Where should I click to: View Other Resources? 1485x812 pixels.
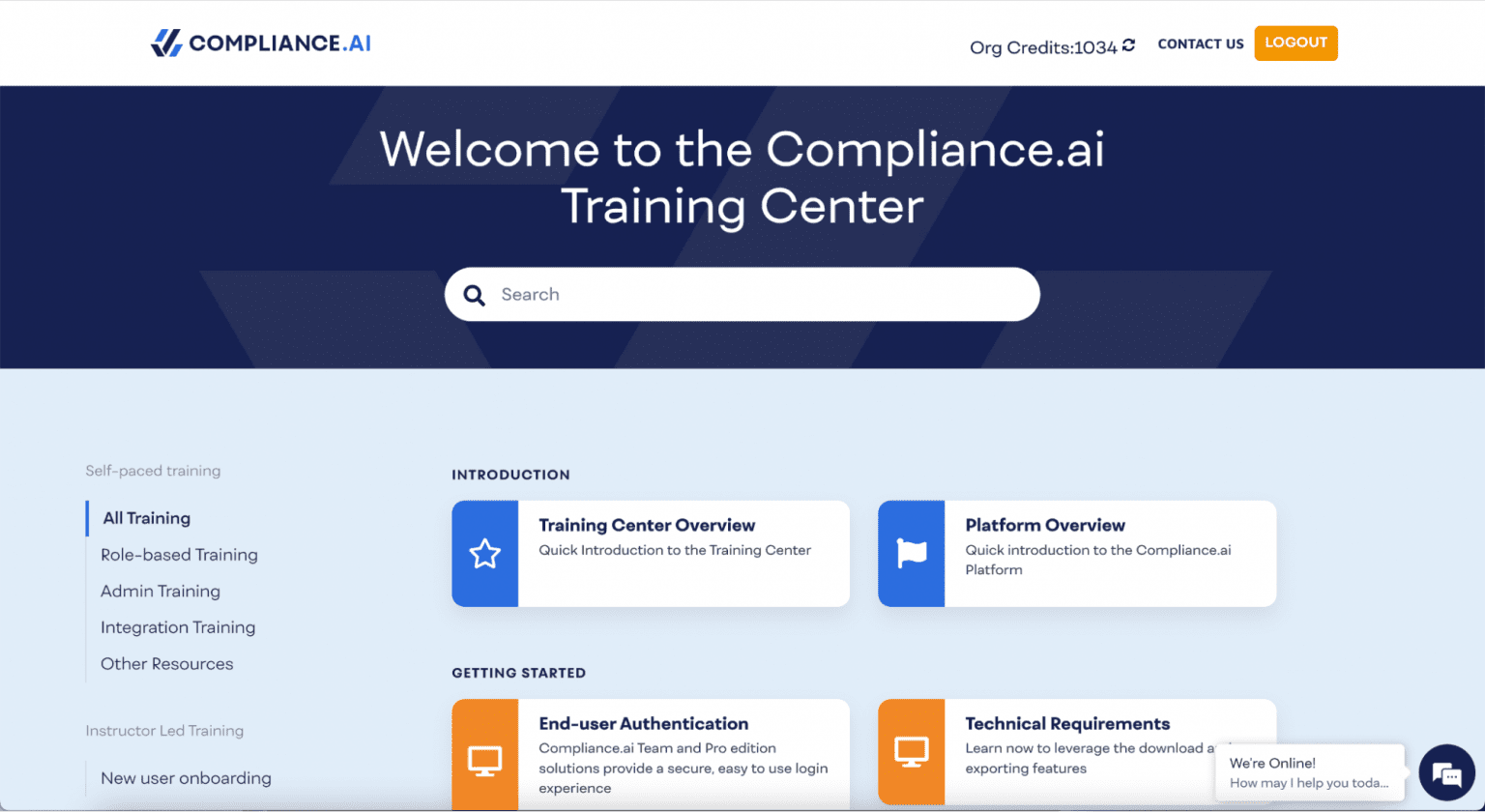167,664
